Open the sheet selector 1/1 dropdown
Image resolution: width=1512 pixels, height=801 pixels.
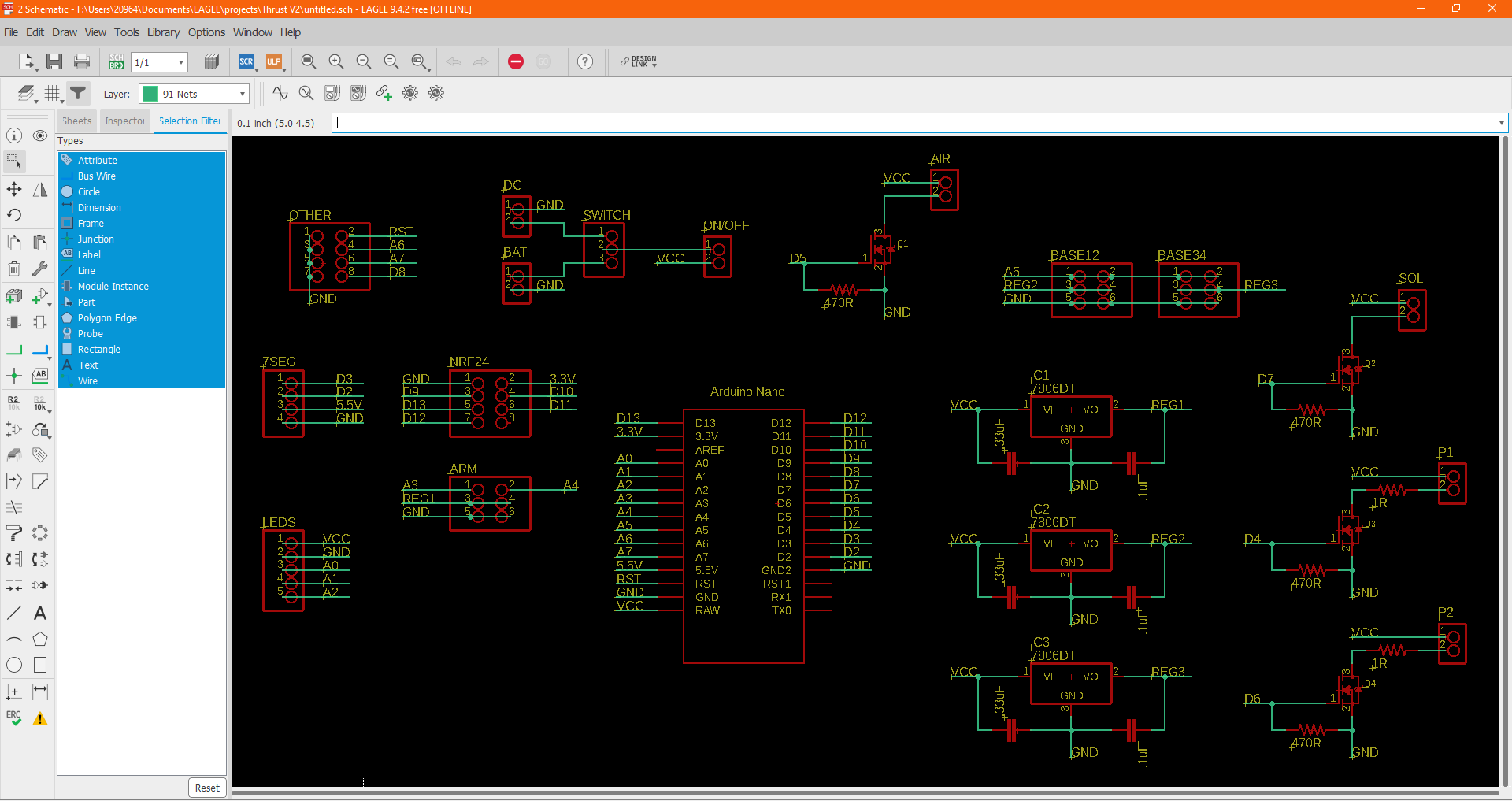160,62
